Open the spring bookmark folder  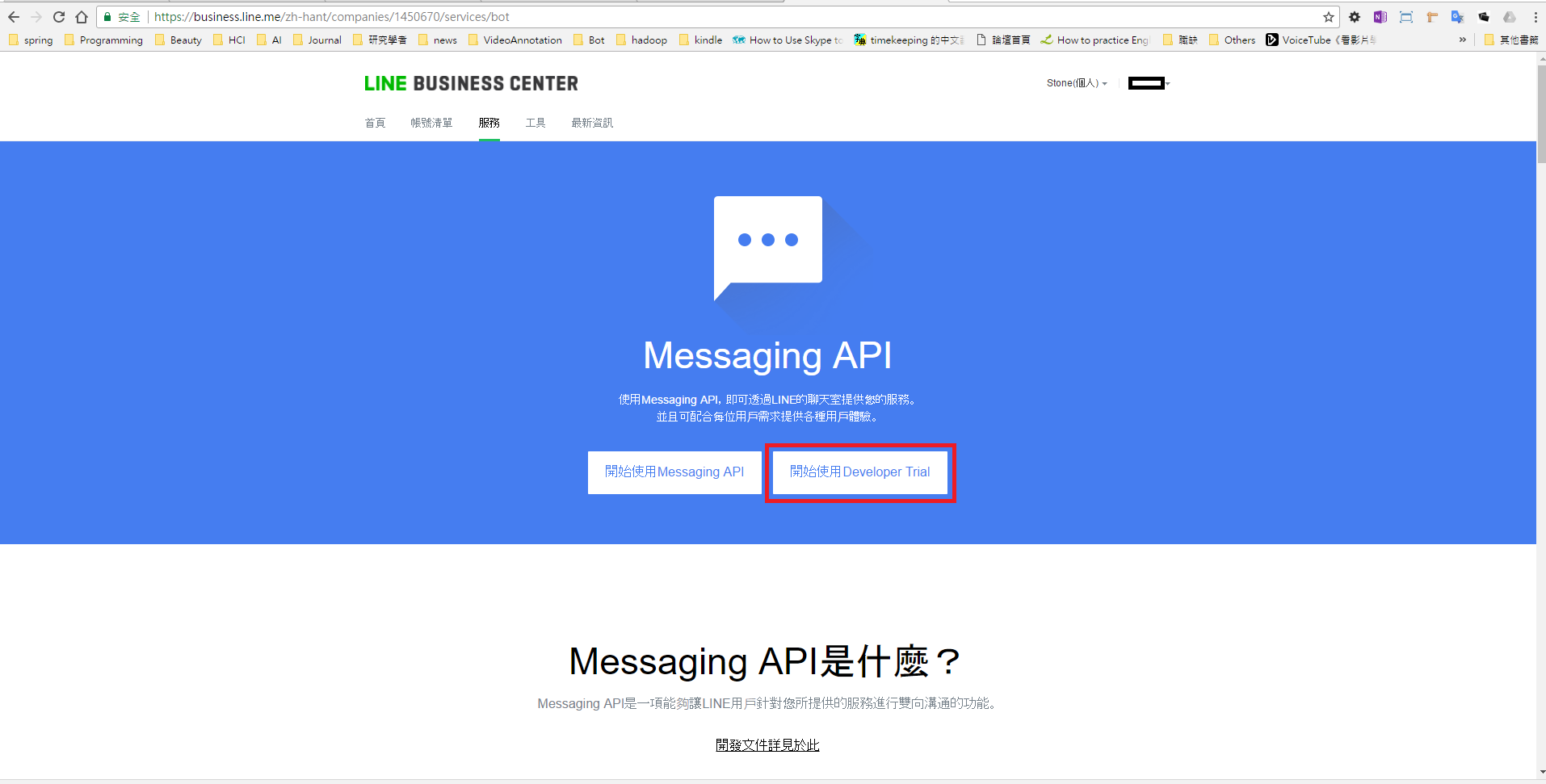click(31, 40)
